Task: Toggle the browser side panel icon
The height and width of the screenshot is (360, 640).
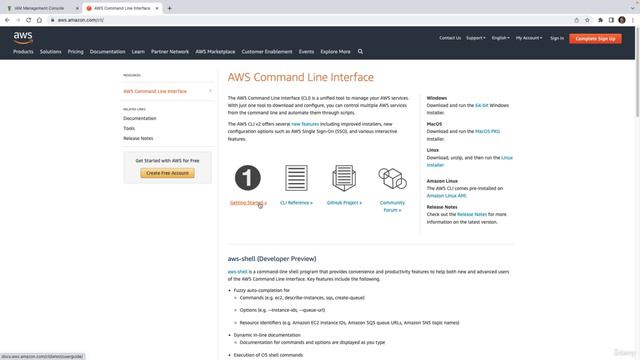Action: coord(611,20)
